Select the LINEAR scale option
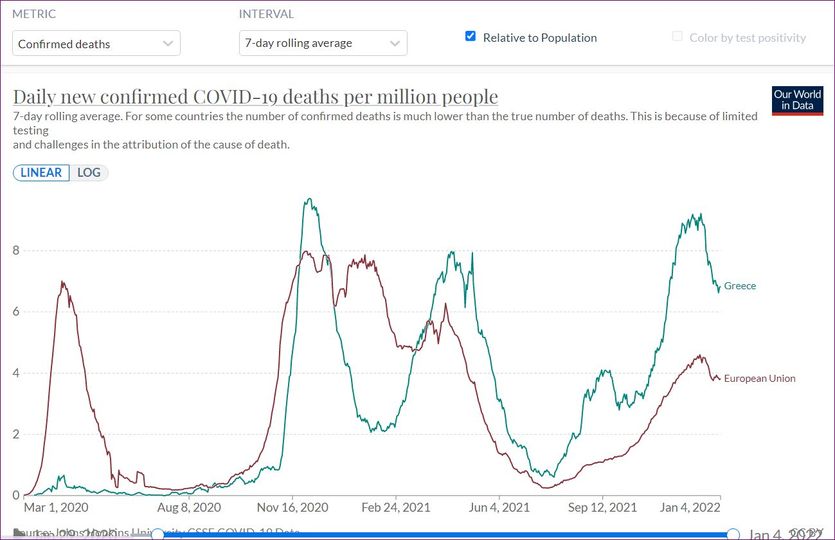Screen dimensions: 835x540 (41, 172)
